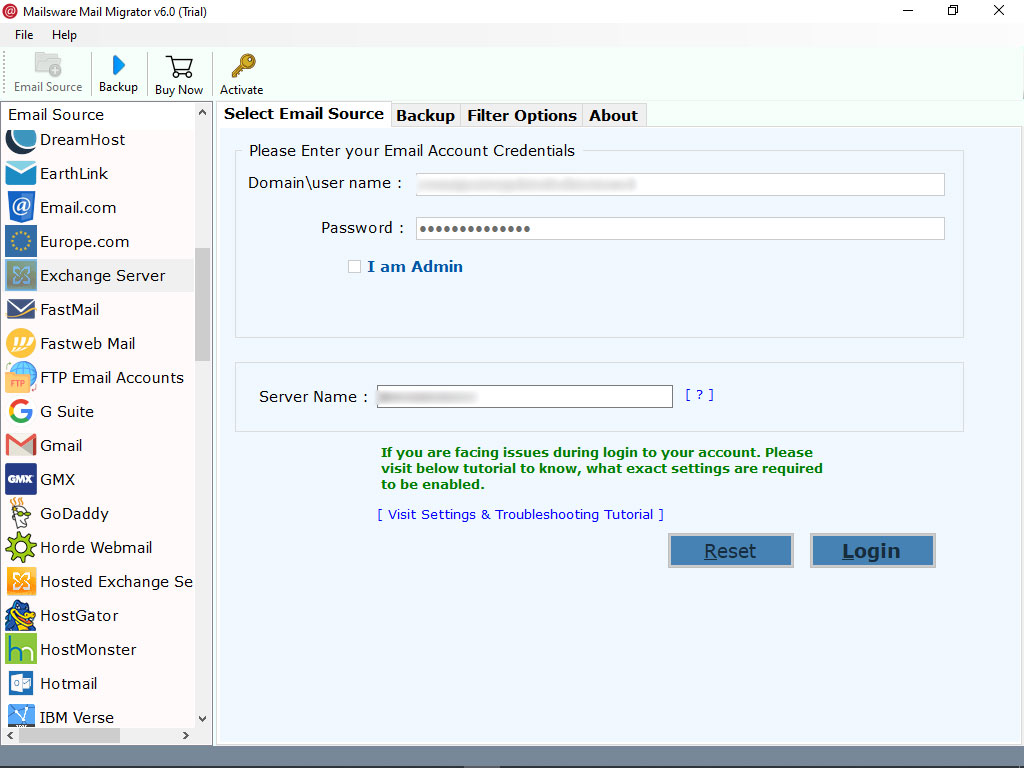The width and height of the screenshot is (1024, 768).
Task: Switch to the About tab
Action: (613, 116)
